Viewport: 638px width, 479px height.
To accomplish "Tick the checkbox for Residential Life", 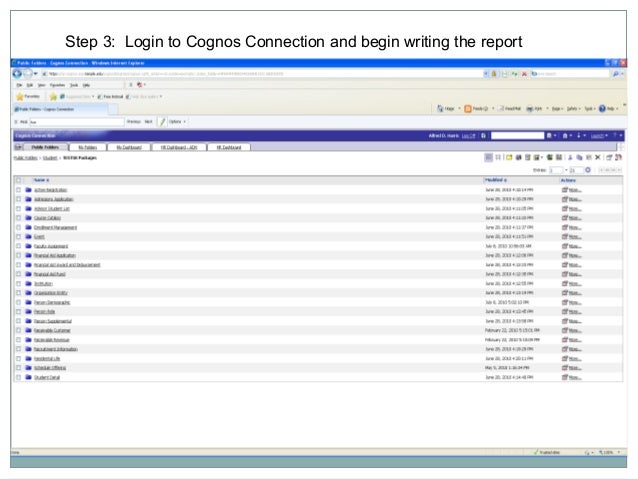I will (18, 359).
